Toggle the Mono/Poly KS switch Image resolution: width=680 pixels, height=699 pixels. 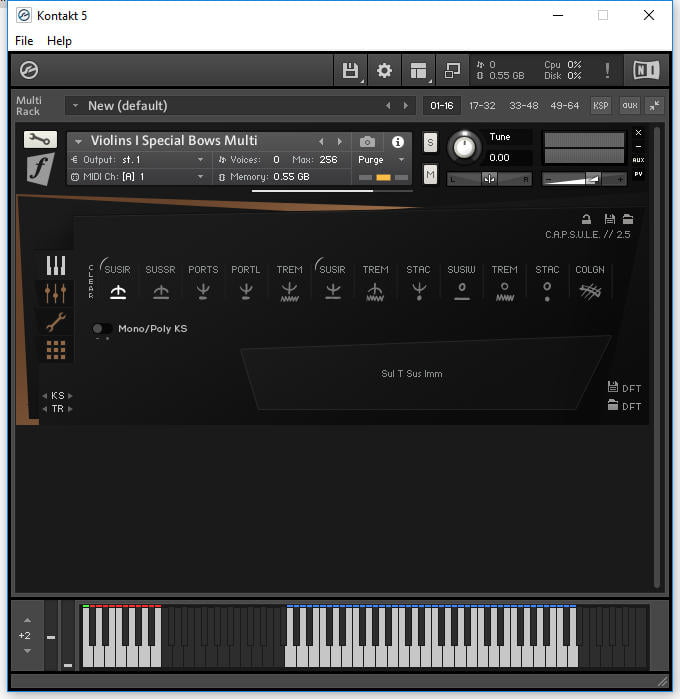coord(102,329)
